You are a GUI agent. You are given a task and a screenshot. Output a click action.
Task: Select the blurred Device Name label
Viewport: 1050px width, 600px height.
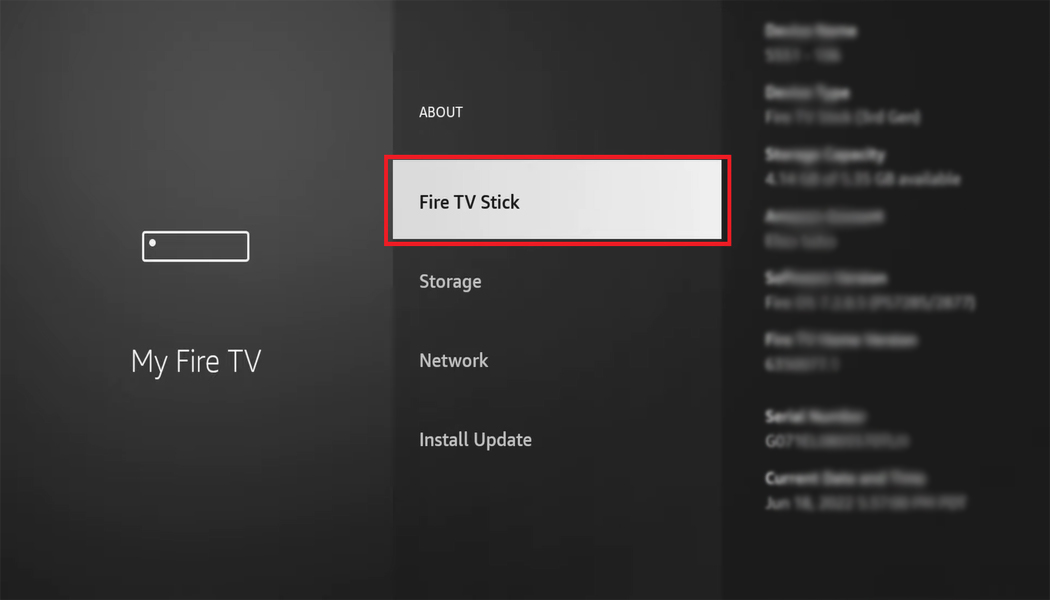(x=810, y=31)
